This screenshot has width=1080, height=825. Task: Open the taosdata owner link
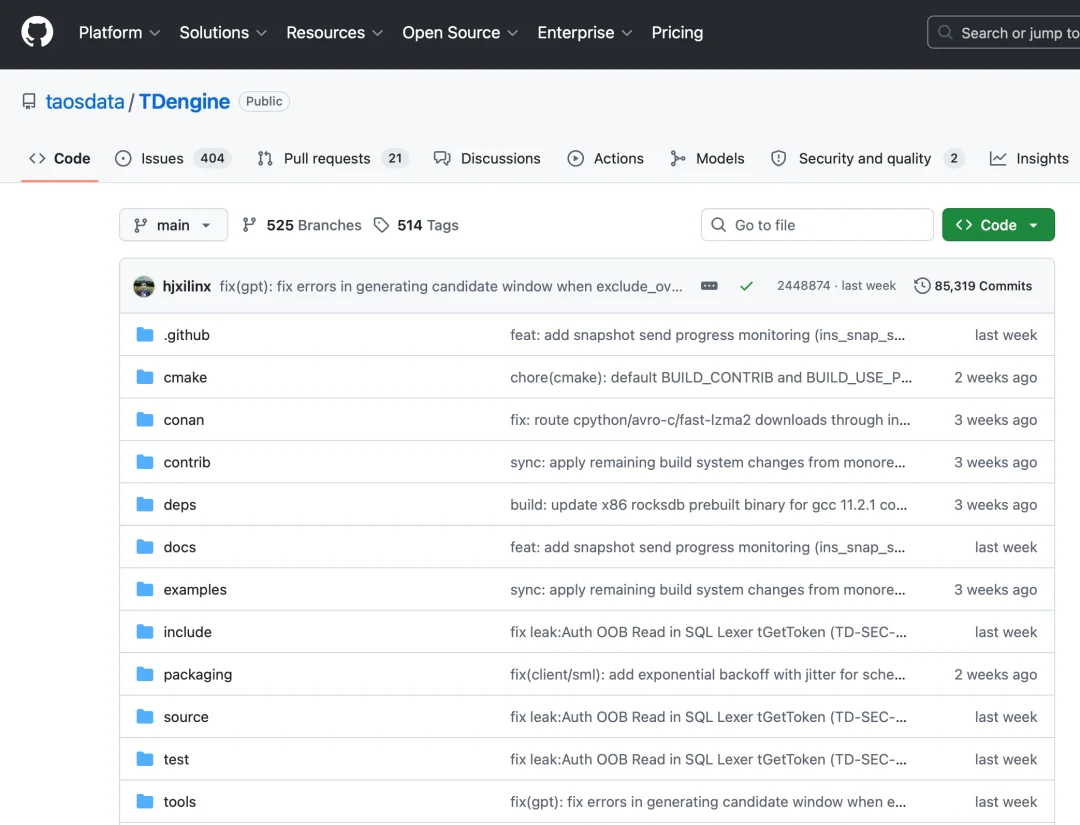[85, 101]
